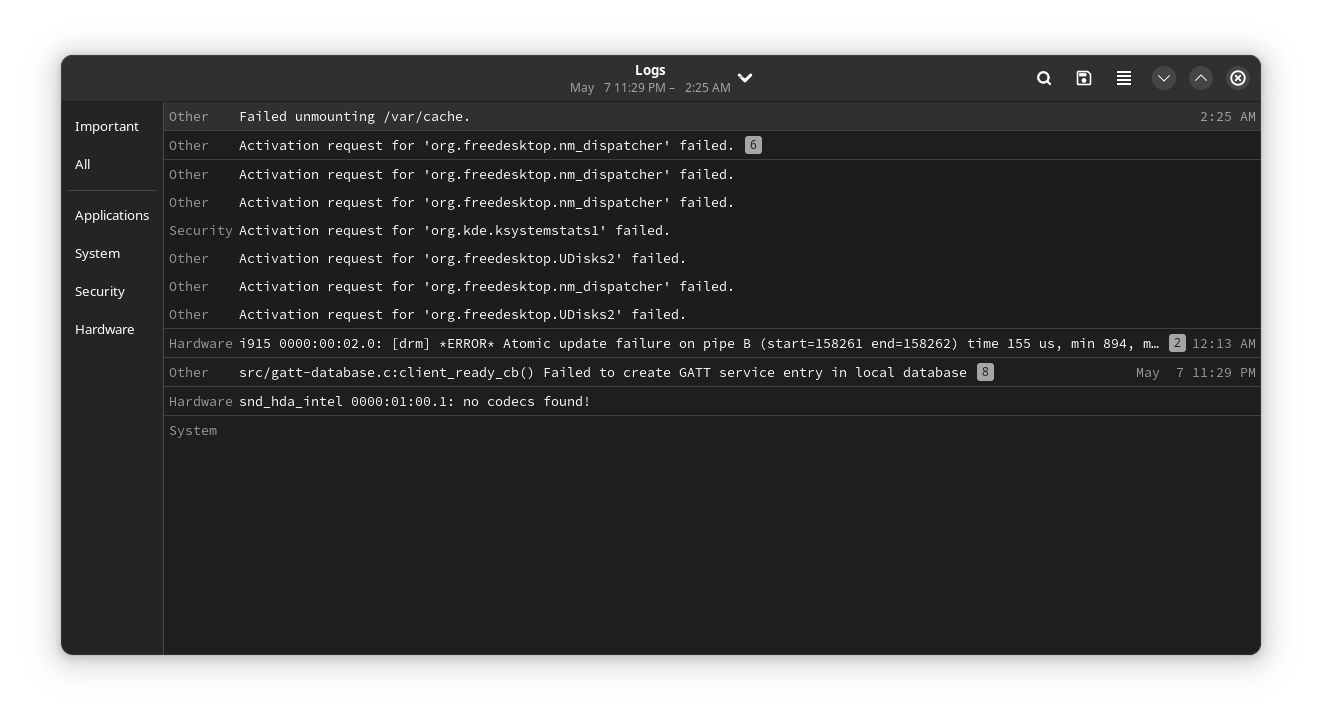This screenshot has height=722, width=1322.
Task: View Hardware logs from the sidebar
Action: coord(104,329)
